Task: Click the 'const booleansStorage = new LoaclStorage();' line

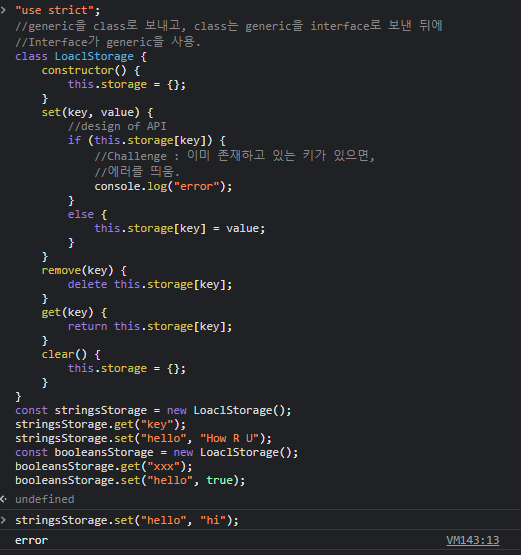Action: (156, 452)
